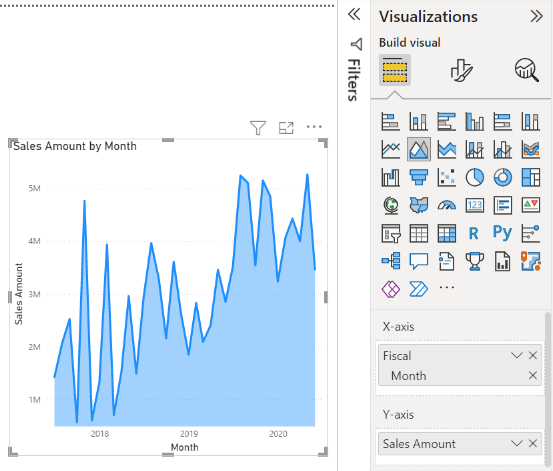Select the Decomposition tree visual

390,261
